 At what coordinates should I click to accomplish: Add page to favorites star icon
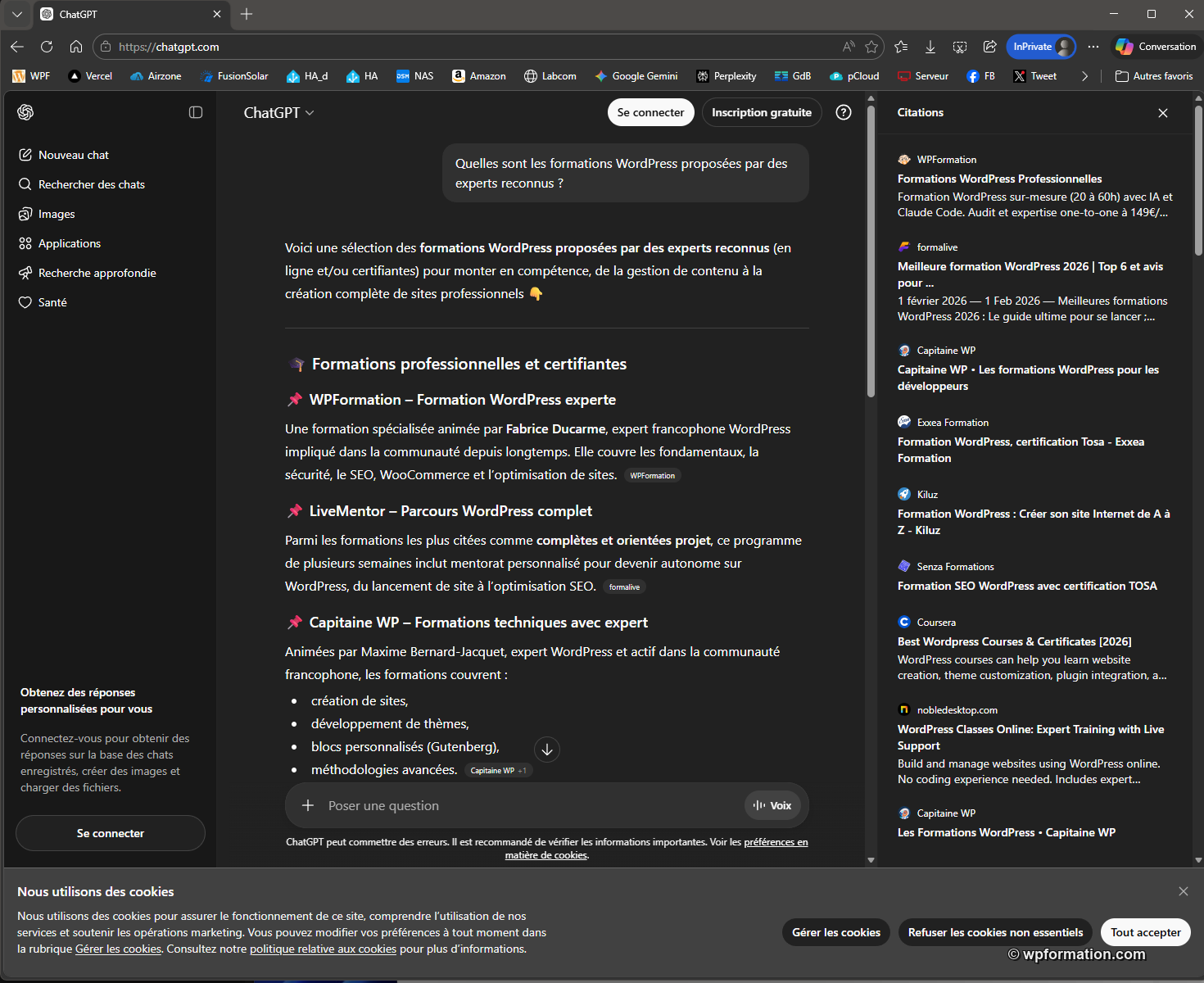coord(871,47)
